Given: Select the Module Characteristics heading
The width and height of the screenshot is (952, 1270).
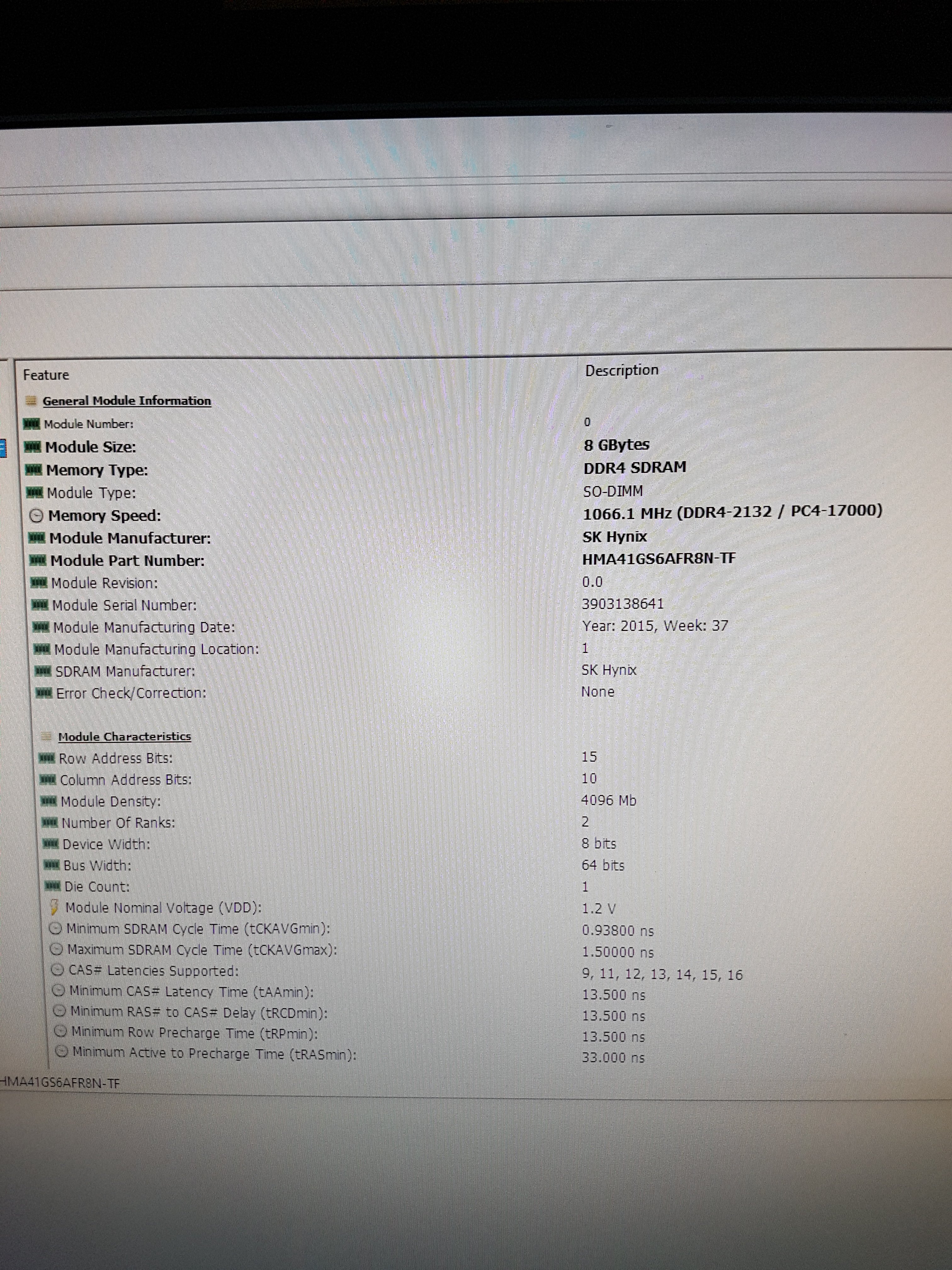Looking at the screenshot, I should click(125, 737).
